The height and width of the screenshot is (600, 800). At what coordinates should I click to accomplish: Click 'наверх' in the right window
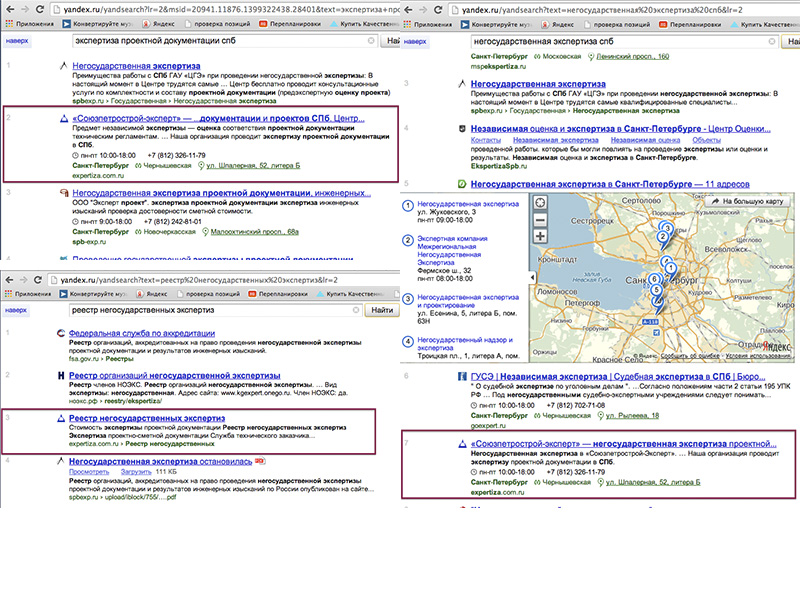[415, 41]
